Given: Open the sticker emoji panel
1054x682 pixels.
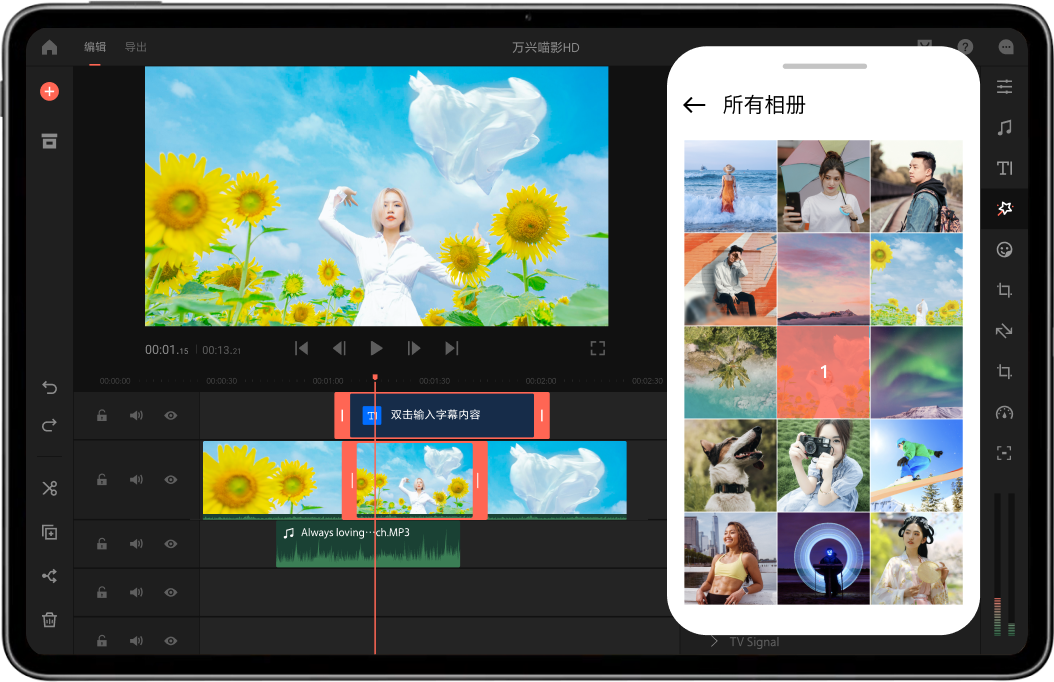Looking at the screenshot, I should pyautogui.click(x=1005, y=249).
